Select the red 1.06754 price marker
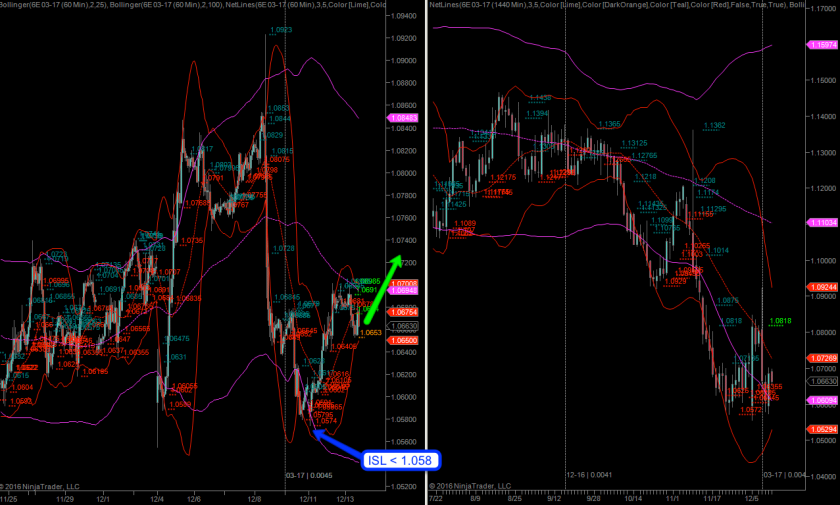The width and height of the screenshot is (840, 505). point(404,312)
